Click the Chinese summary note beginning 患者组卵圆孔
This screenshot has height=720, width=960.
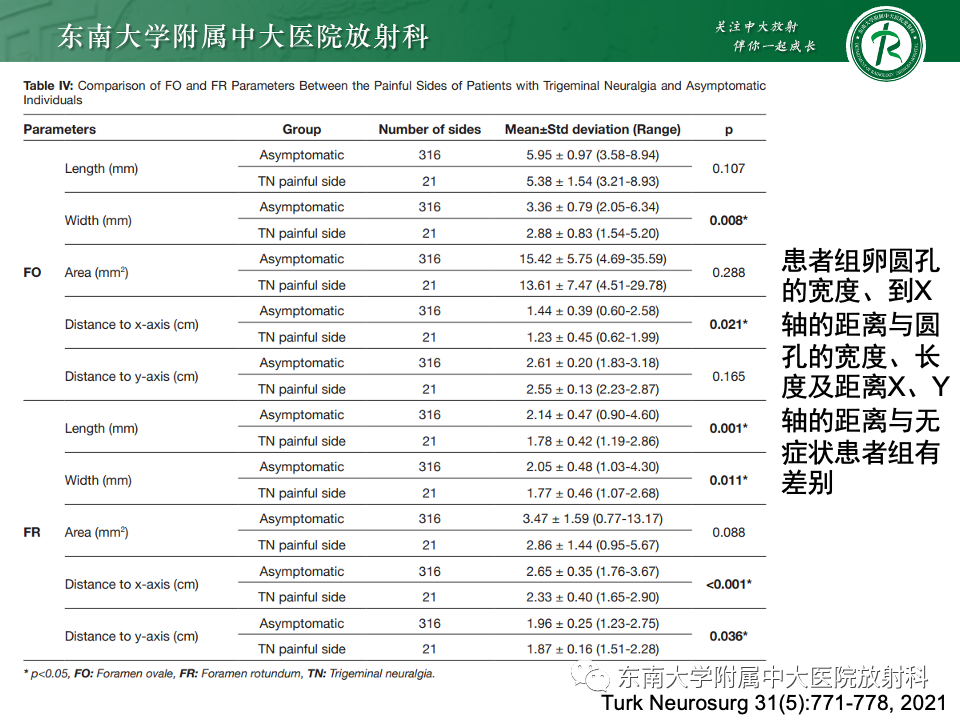(x=864, y=372)
